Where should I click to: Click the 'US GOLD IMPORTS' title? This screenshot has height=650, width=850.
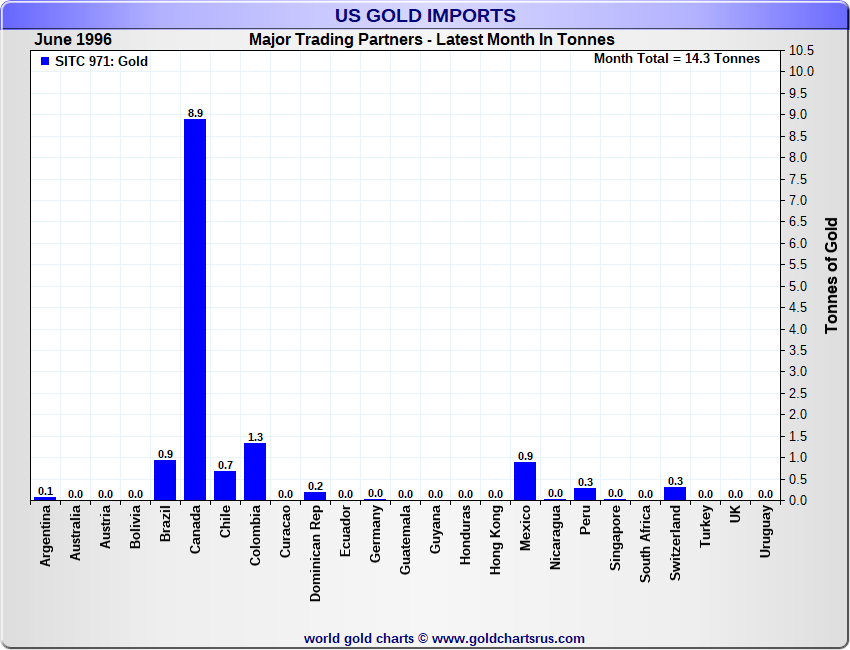pos(425,16)
